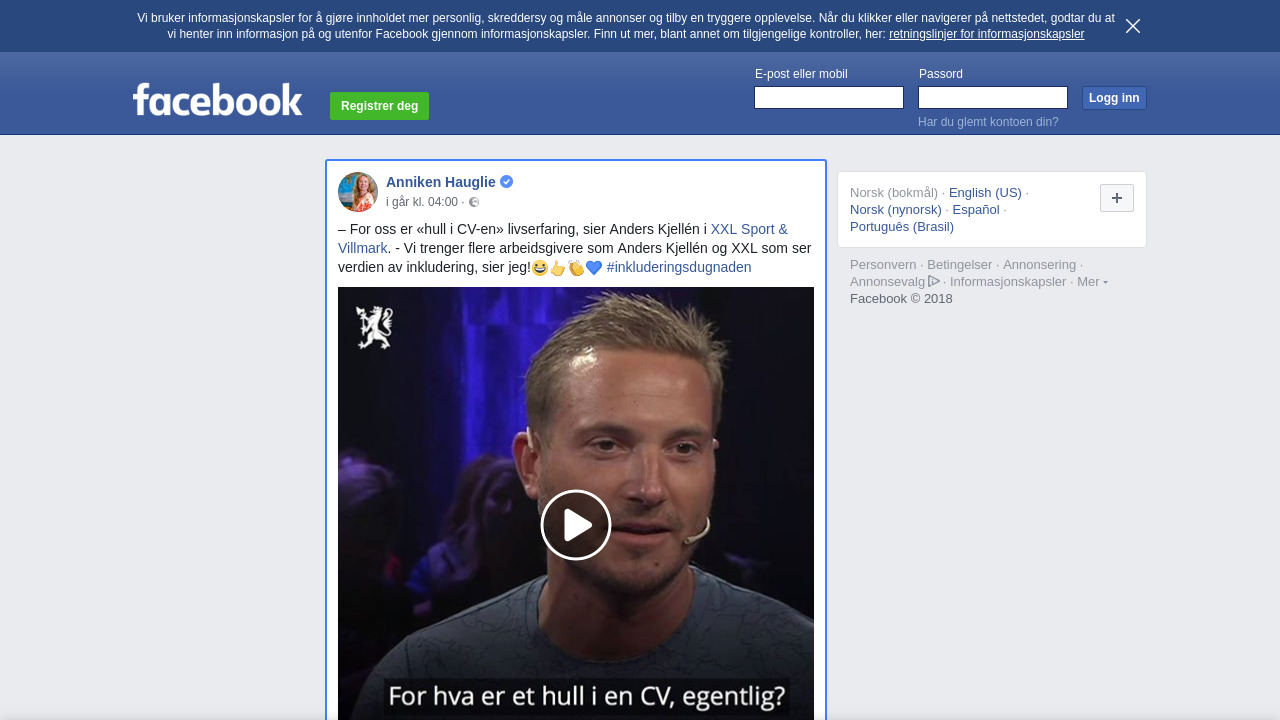Click the plus button for more languages

tap(1117, 198)
